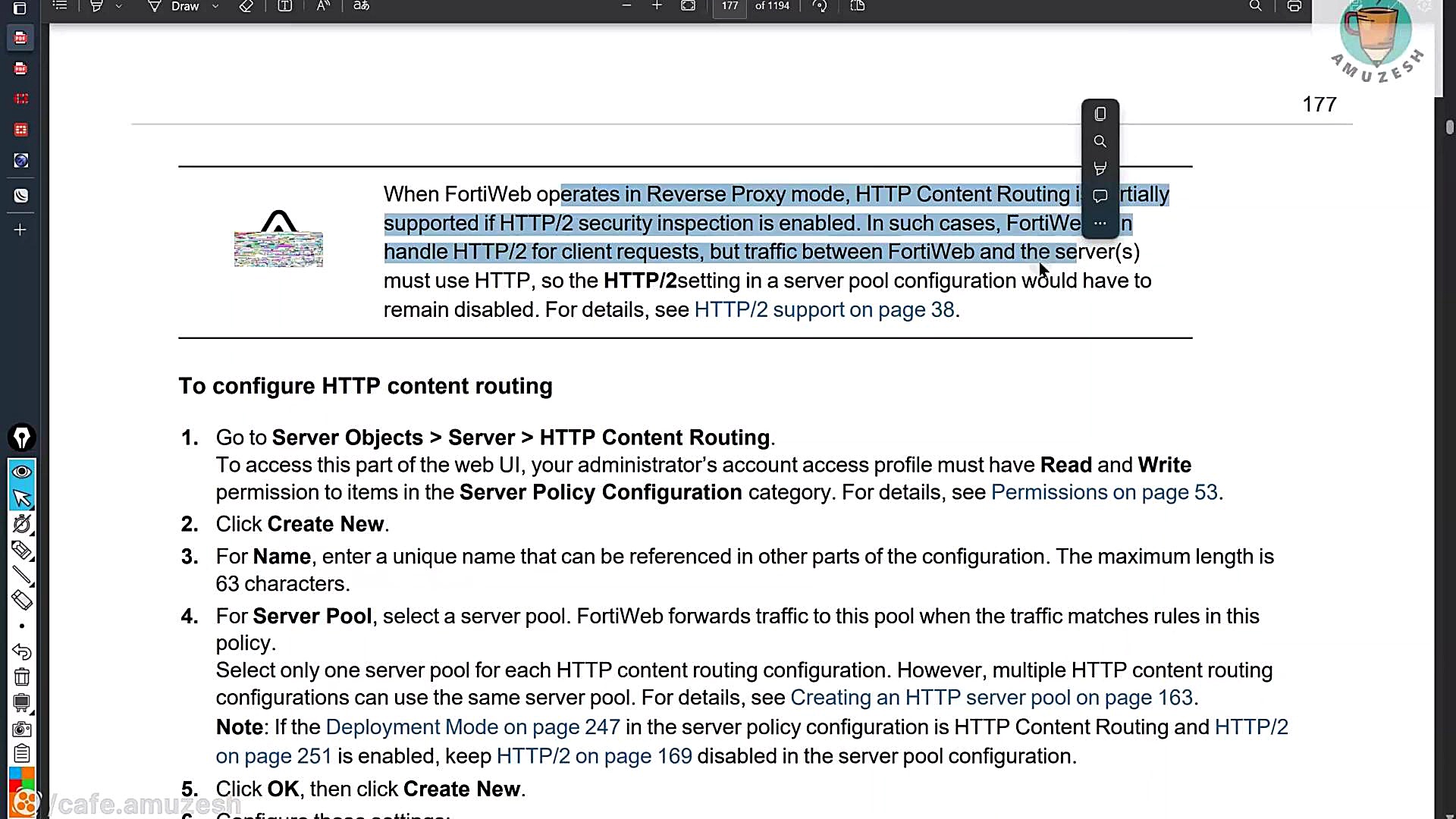The height and width of the screenshot is (819, 1456).
Task: Edit the page number field showing 177
Action: point(730,6)
